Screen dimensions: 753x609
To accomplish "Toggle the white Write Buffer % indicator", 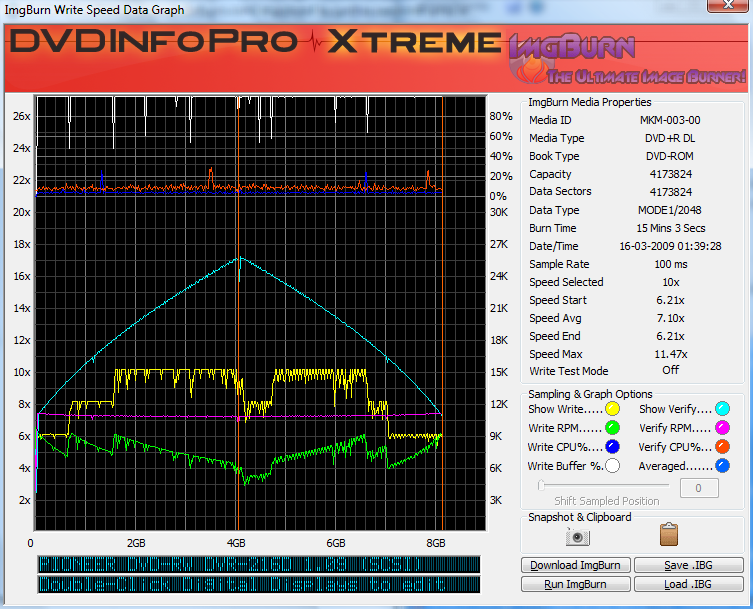I will [612, 466].
